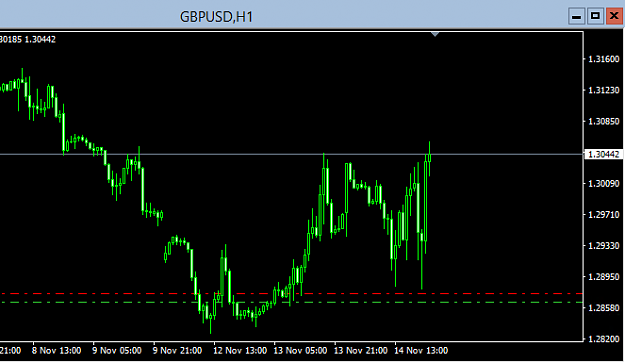Click the 8 Nov 13:00 time label
Screen dimensions: 625x363
click(56, 351)
